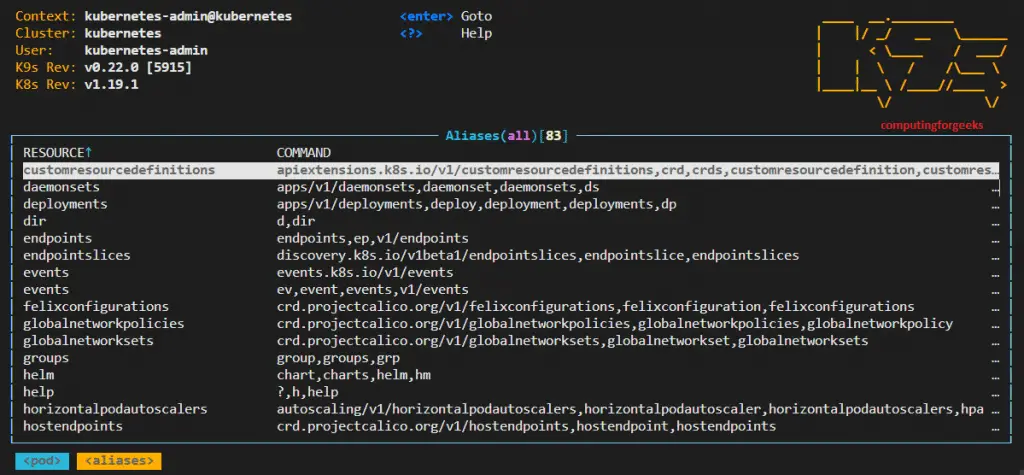
Task: Select the helm resource row
Action: [x=511, y=375]
